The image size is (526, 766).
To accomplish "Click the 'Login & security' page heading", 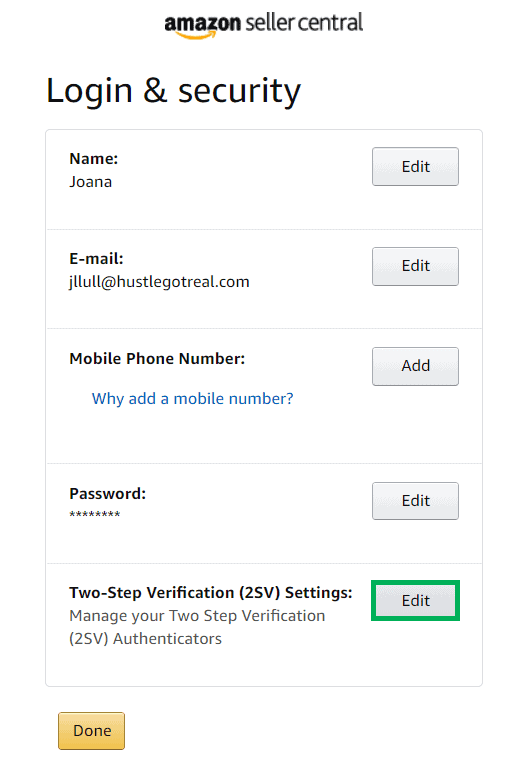I will [x=173, y=91].
